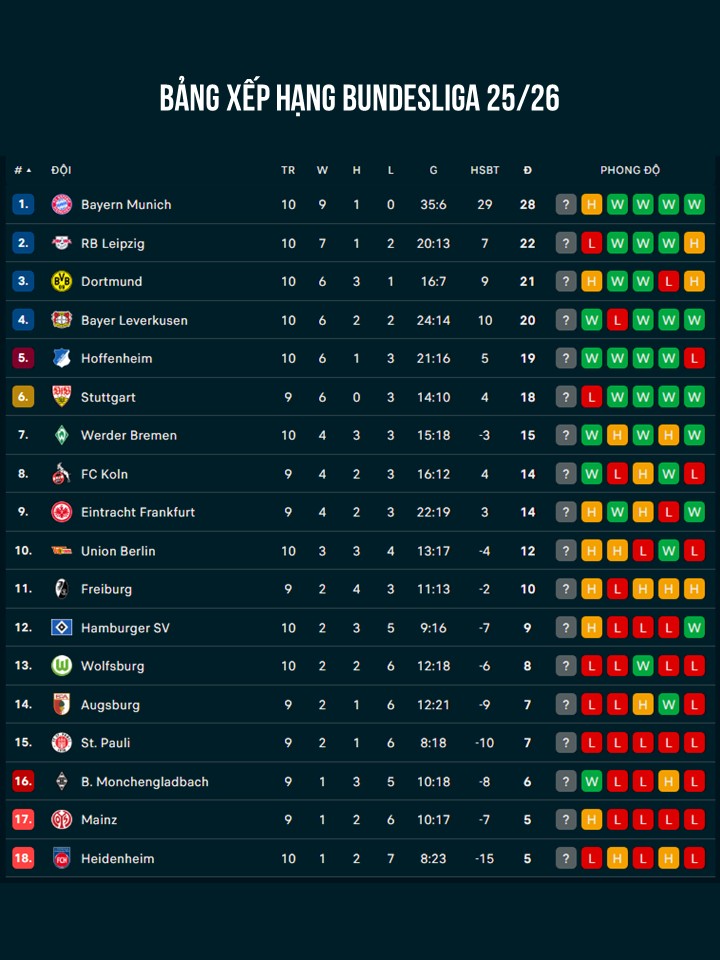Open the Union Berlin team link
Image resolution: width=720 pixels, height=960 pixels.
click(x=118, y=551)
